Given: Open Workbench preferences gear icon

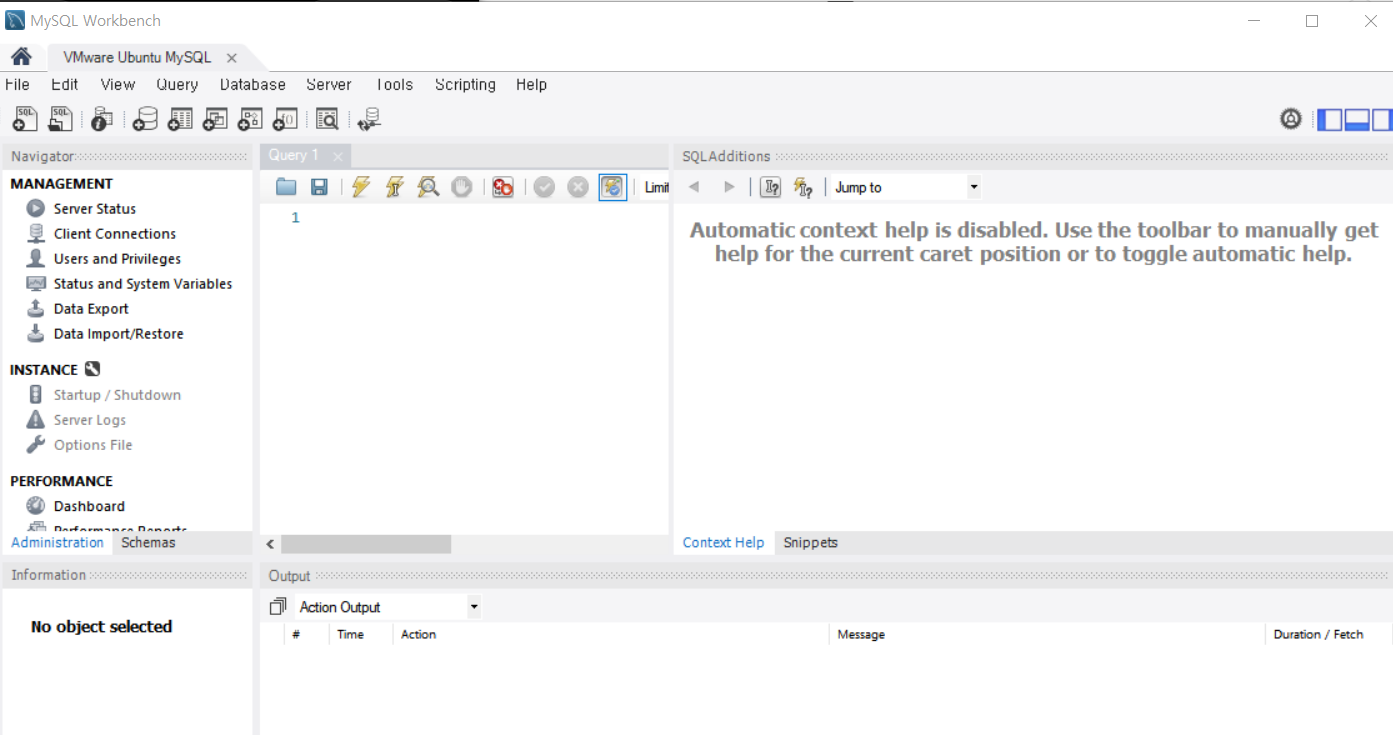Looking at the screenshot, I should [1291, 120].
